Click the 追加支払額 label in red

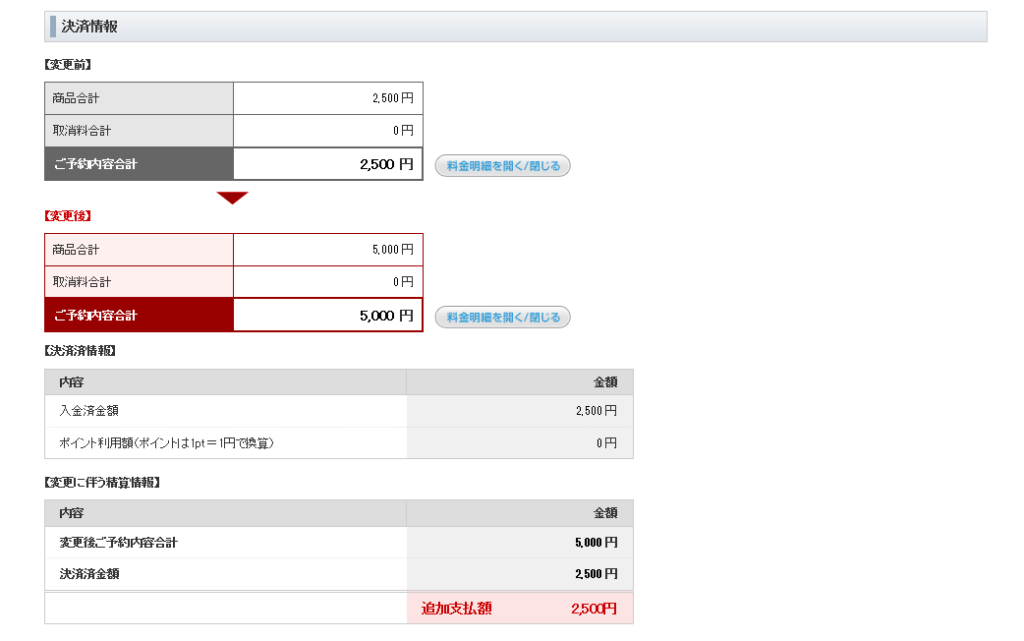[456, 608]
